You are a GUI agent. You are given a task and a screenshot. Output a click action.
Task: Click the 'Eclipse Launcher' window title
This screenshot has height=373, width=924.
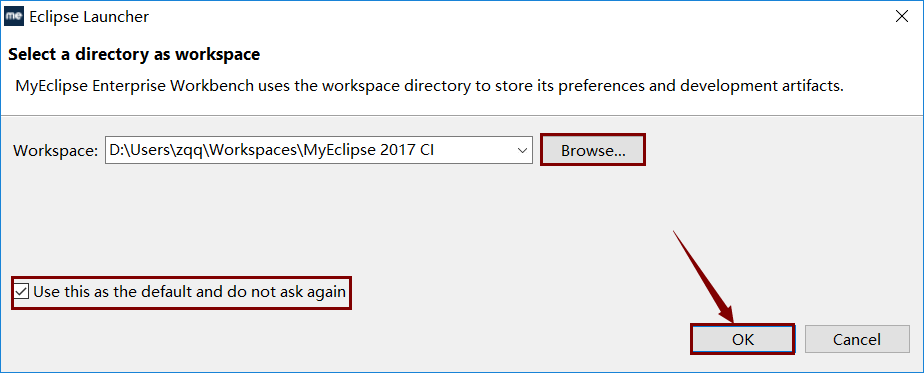(89, 17)
